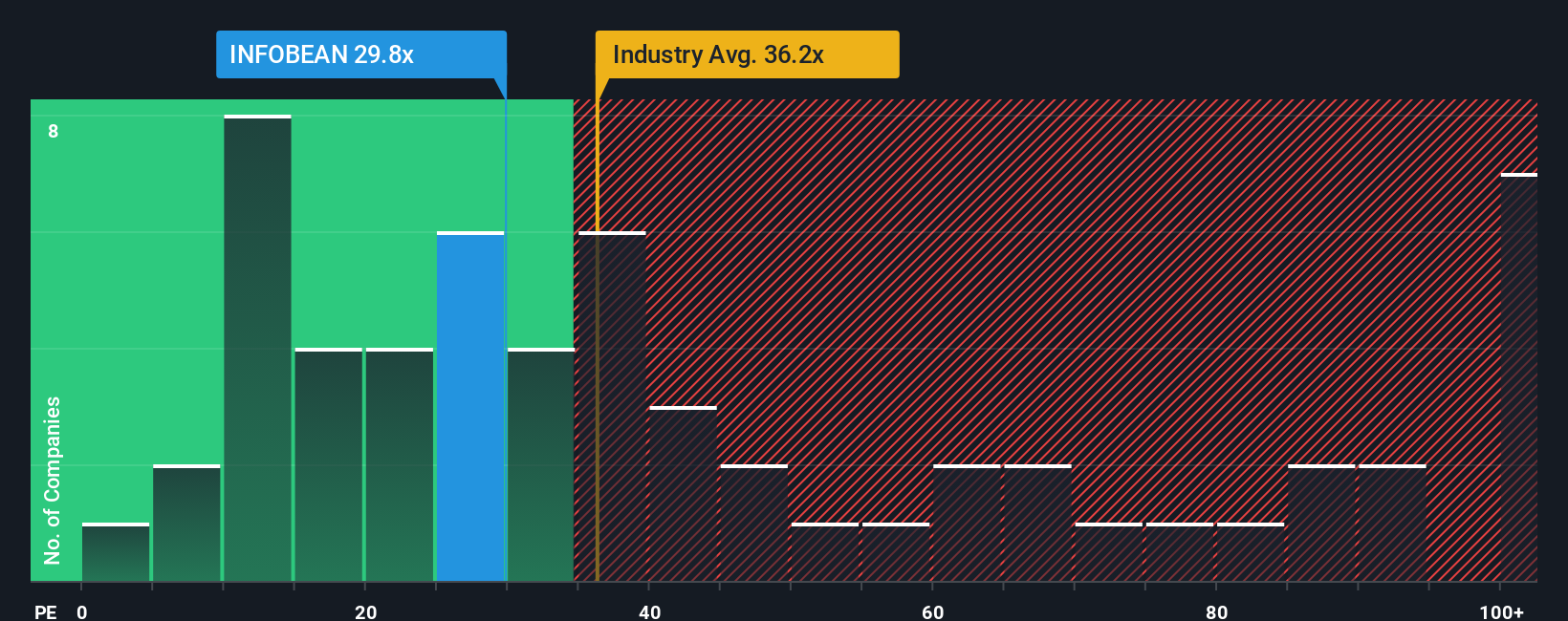Click the No. of Companies axis title
Viewport: 1568px width, 621px height.
tap(53, 480)
